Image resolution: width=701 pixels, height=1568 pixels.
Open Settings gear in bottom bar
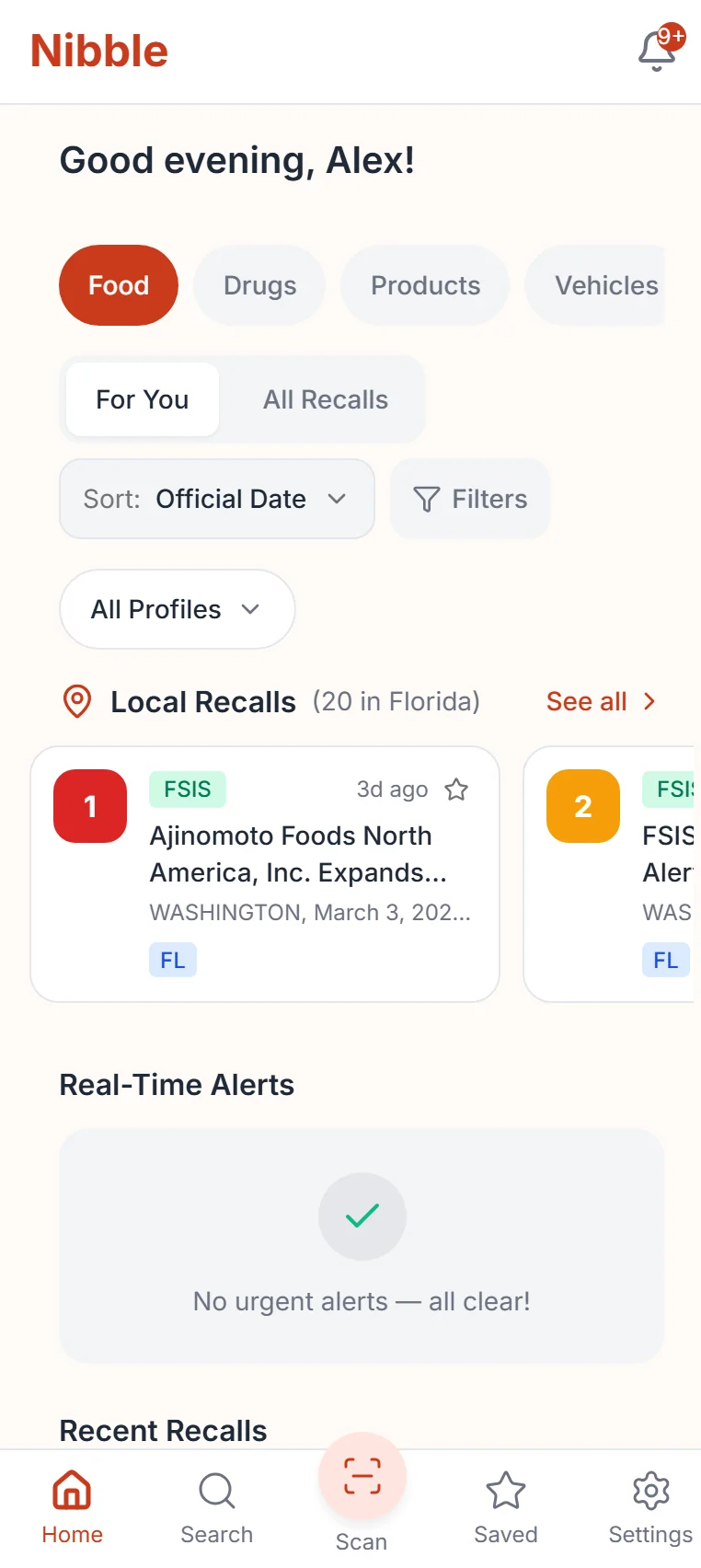(x=650, y=1491)
